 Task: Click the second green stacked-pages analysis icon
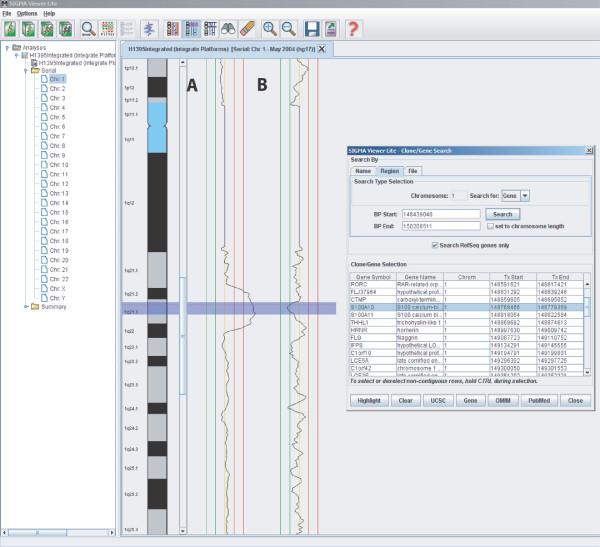[29, 29]
